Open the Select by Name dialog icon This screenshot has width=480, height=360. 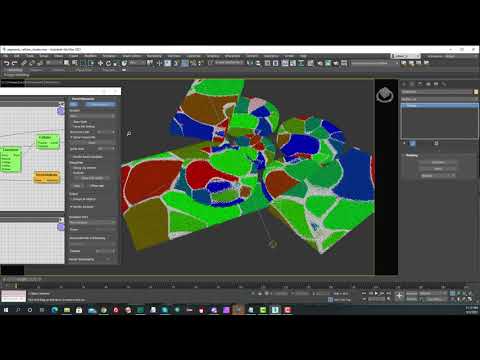click(74, 63)
